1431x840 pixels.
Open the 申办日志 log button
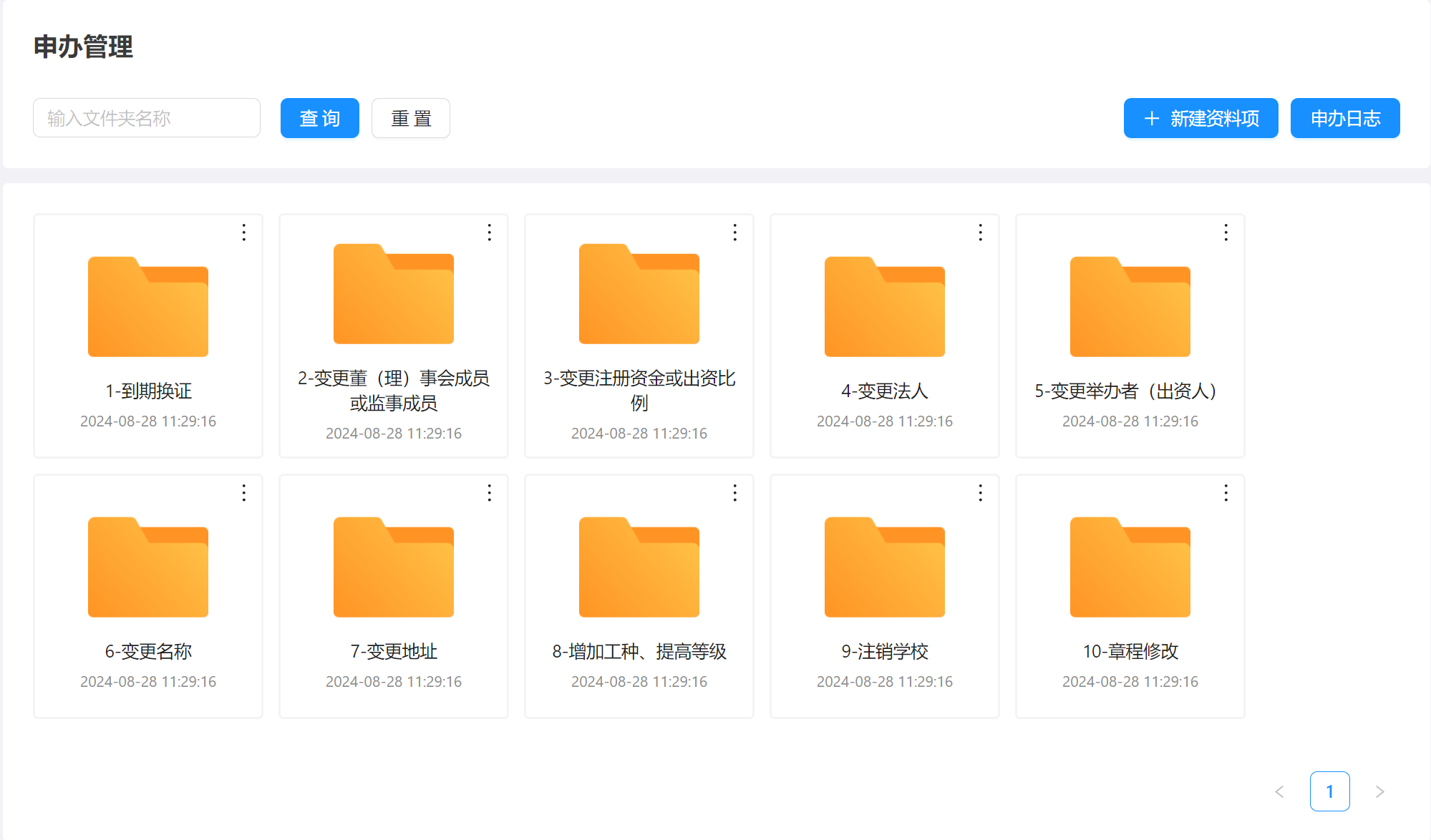pyautogui.click(x=1345, y=118)
